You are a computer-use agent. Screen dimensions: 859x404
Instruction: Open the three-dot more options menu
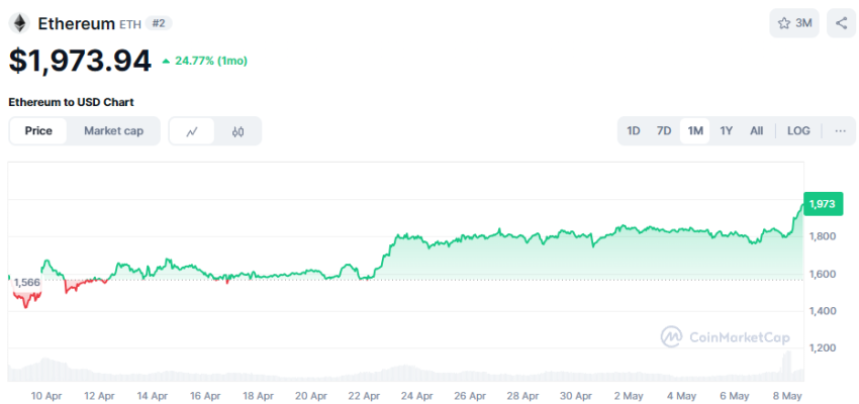click(840, 131)
